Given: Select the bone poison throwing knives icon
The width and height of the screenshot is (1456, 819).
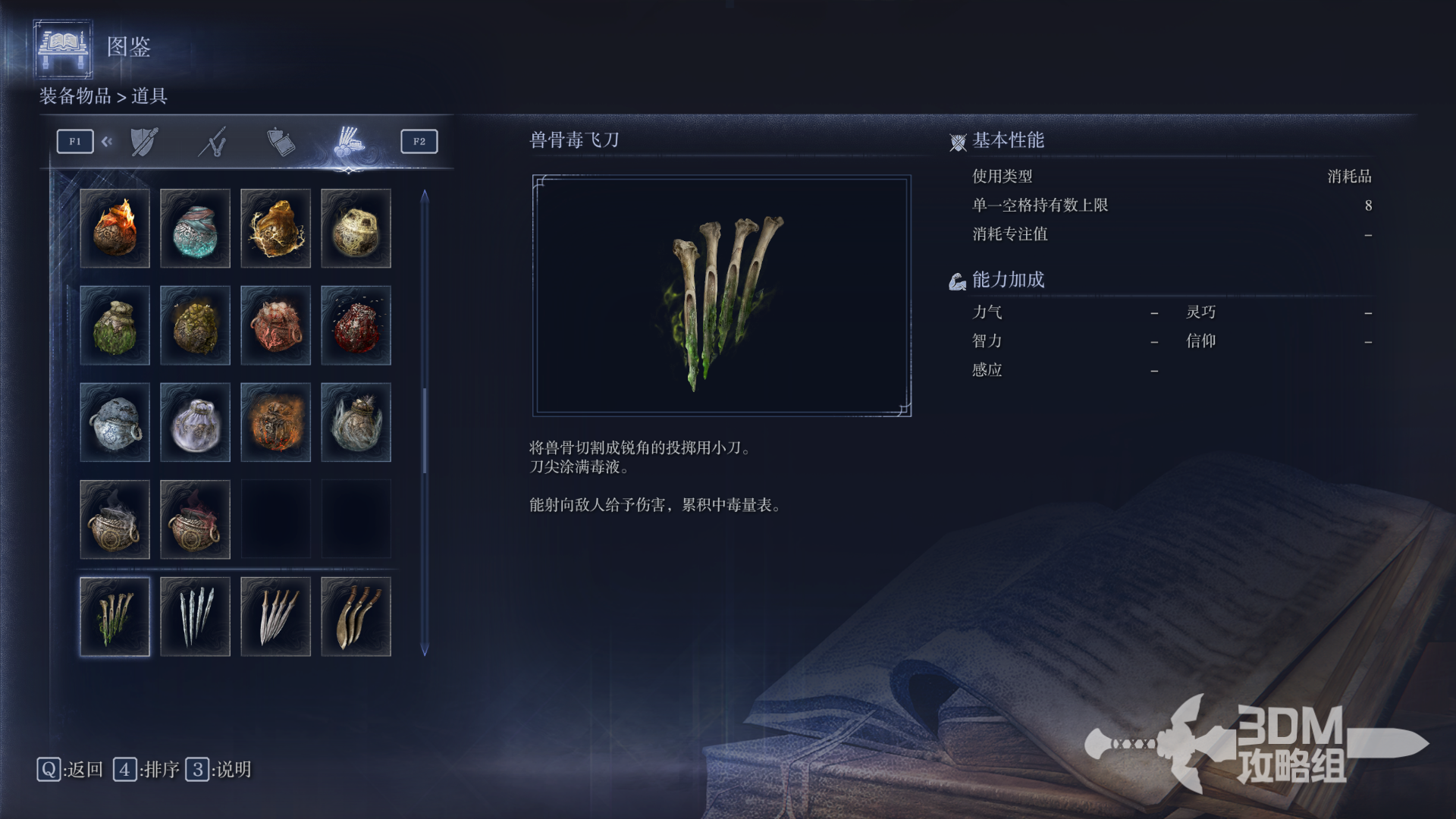Looking at the screenshot, I should (x=115, y=617).
